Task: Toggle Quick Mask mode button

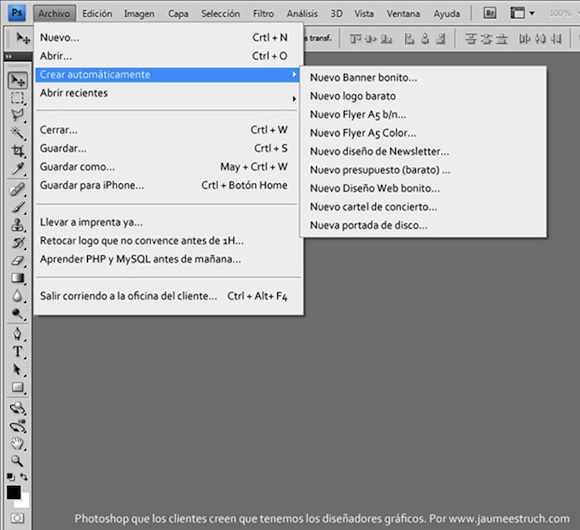Action: [17, 518]
